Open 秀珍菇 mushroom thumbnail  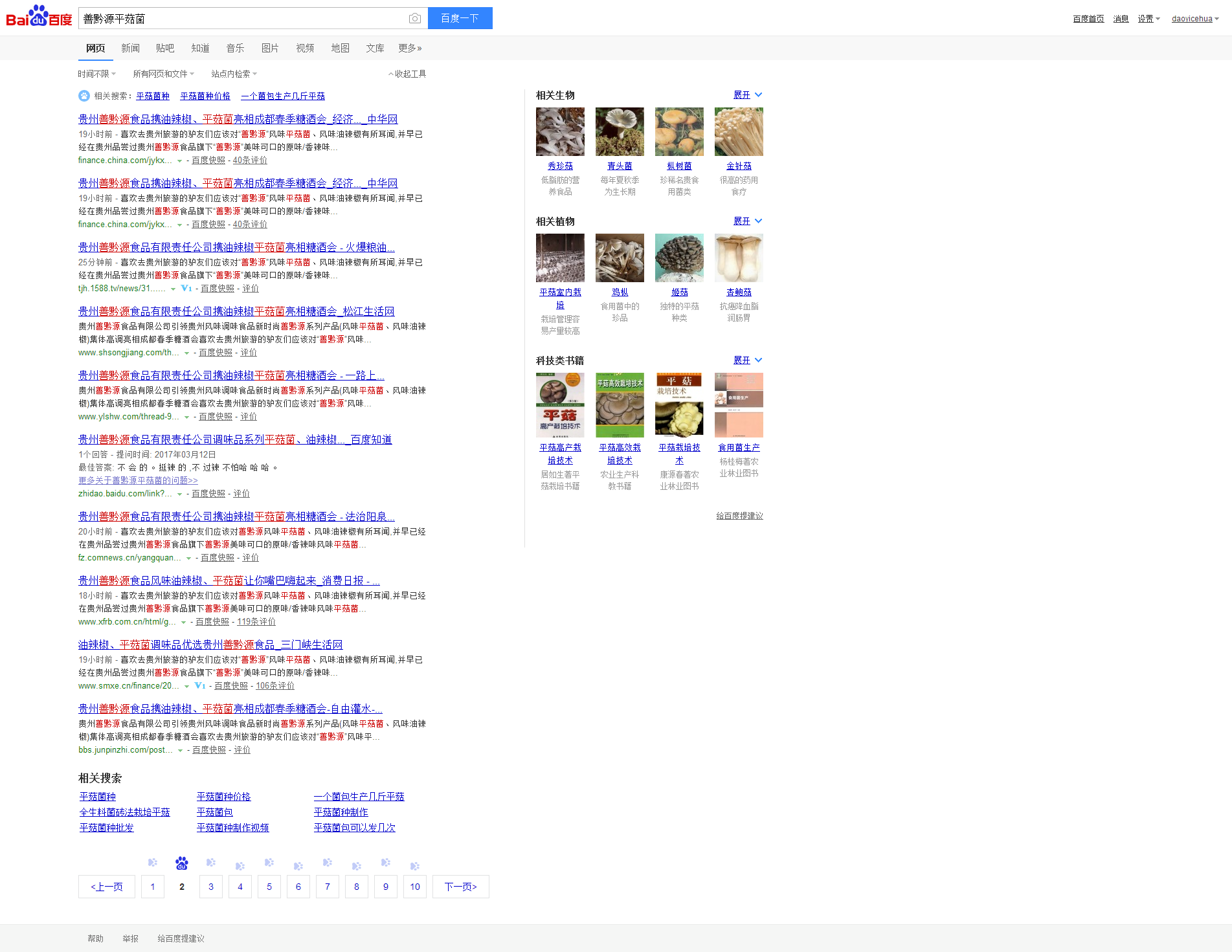click(560, 131)
